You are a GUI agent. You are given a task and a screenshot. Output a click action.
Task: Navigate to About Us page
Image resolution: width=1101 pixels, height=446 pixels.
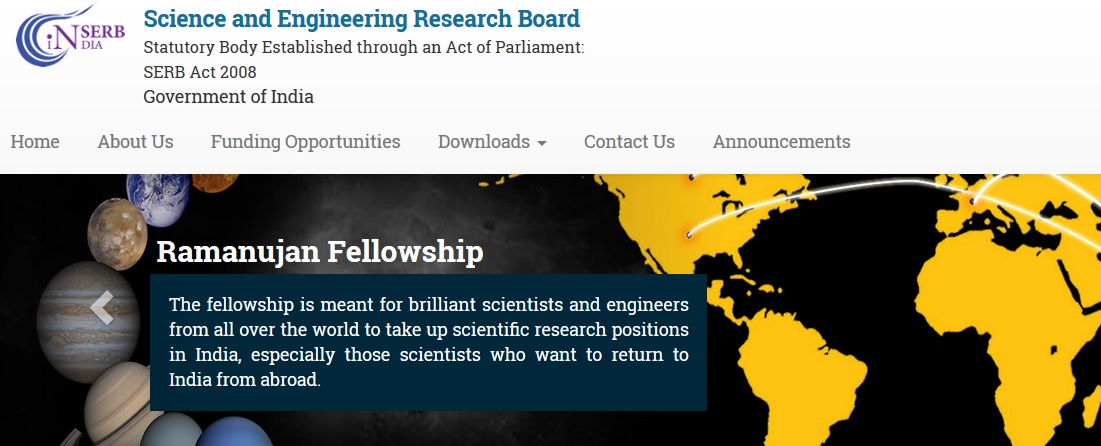pos(135,142)
